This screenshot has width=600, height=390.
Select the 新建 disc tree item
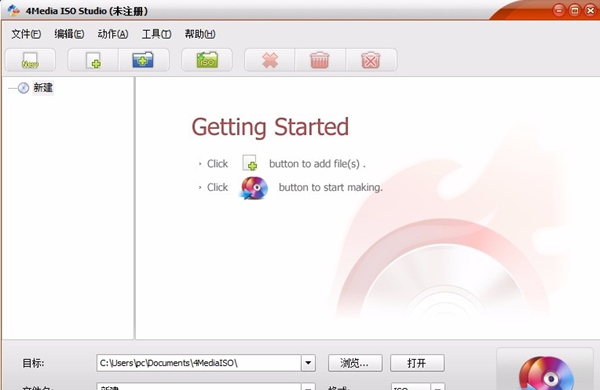(43, 88)
